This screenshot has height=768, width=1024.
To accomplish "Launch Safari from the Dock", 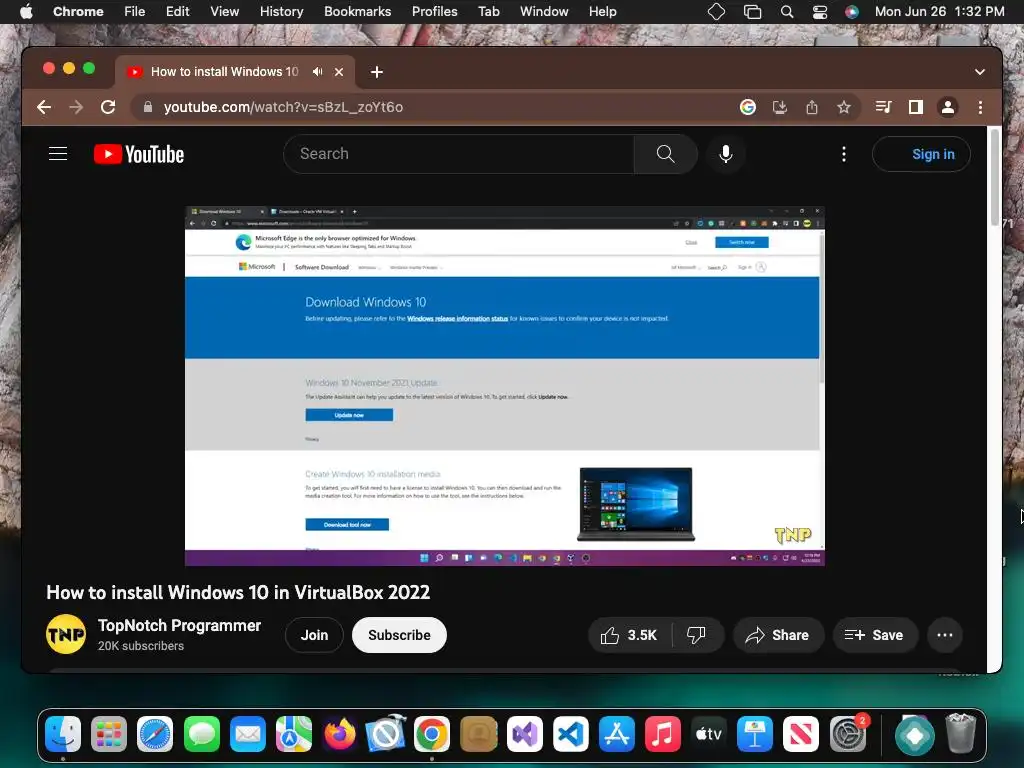I will point(155,734).
